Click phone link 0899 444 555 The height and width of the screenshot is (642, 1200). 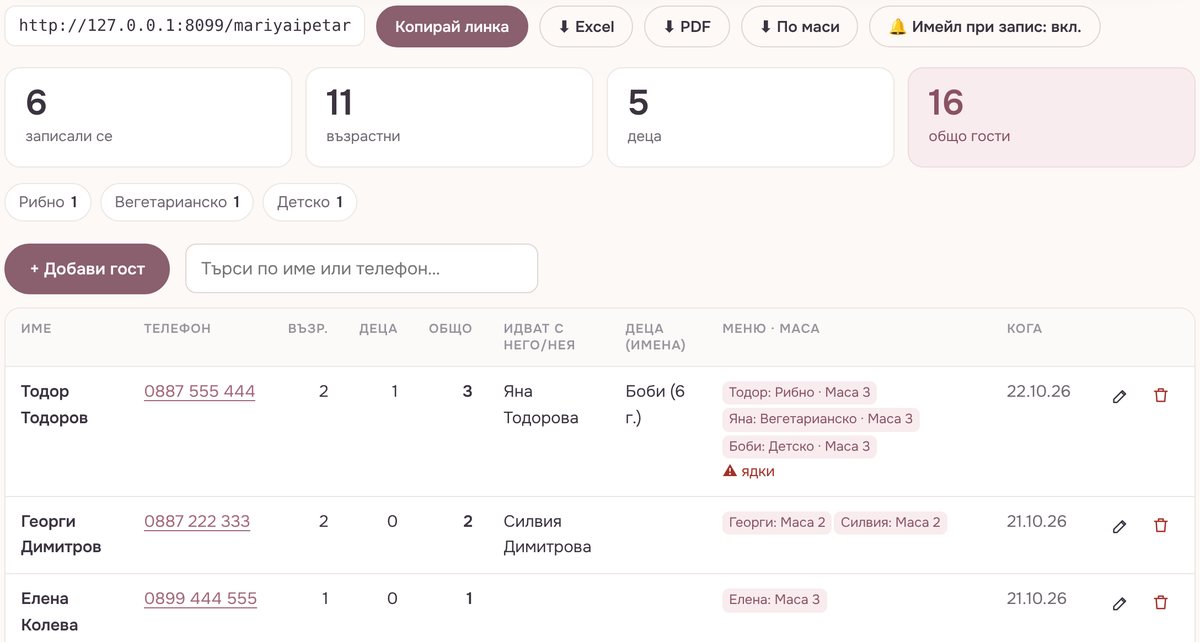[x=200, y=599]
